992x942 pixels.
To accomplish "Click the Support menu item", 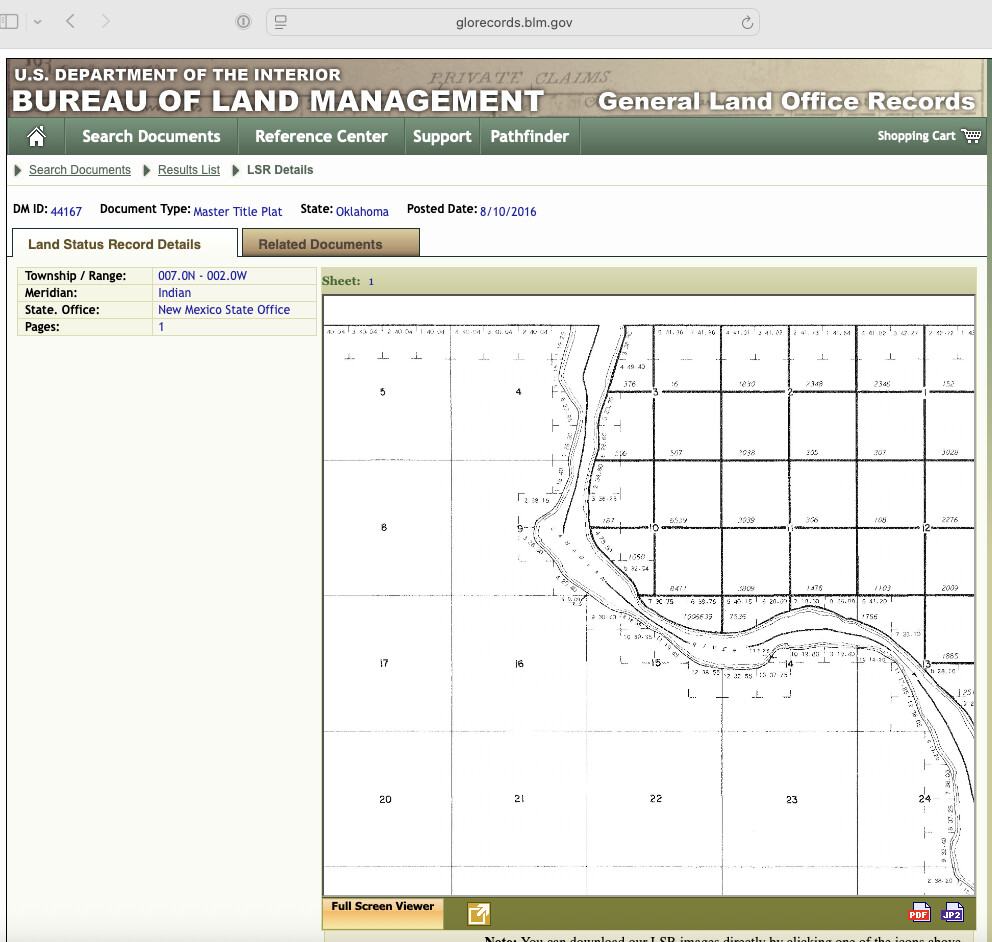I will click(x=442, y=137).
